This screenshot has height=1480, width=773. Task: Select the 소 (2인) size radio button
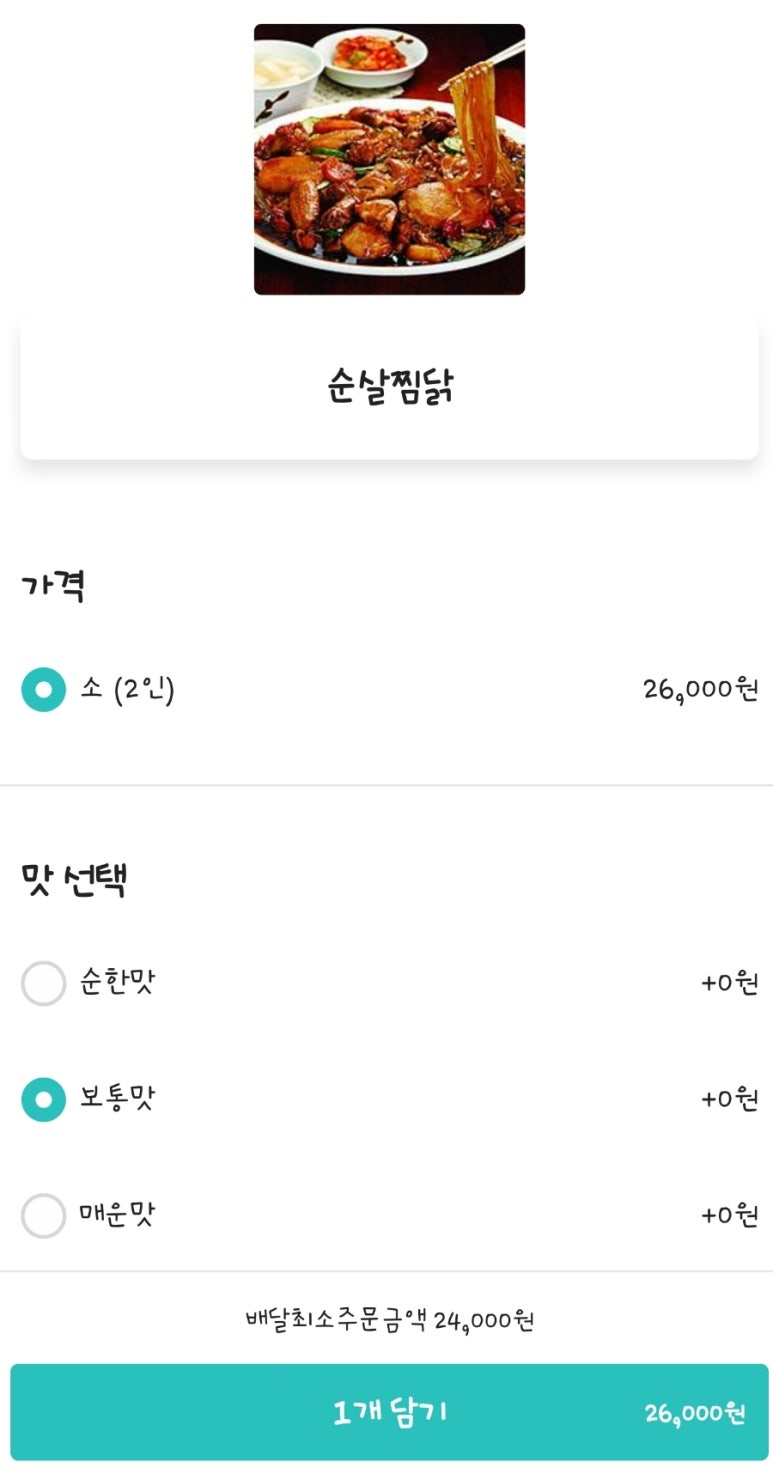click(x=43, y=689)
